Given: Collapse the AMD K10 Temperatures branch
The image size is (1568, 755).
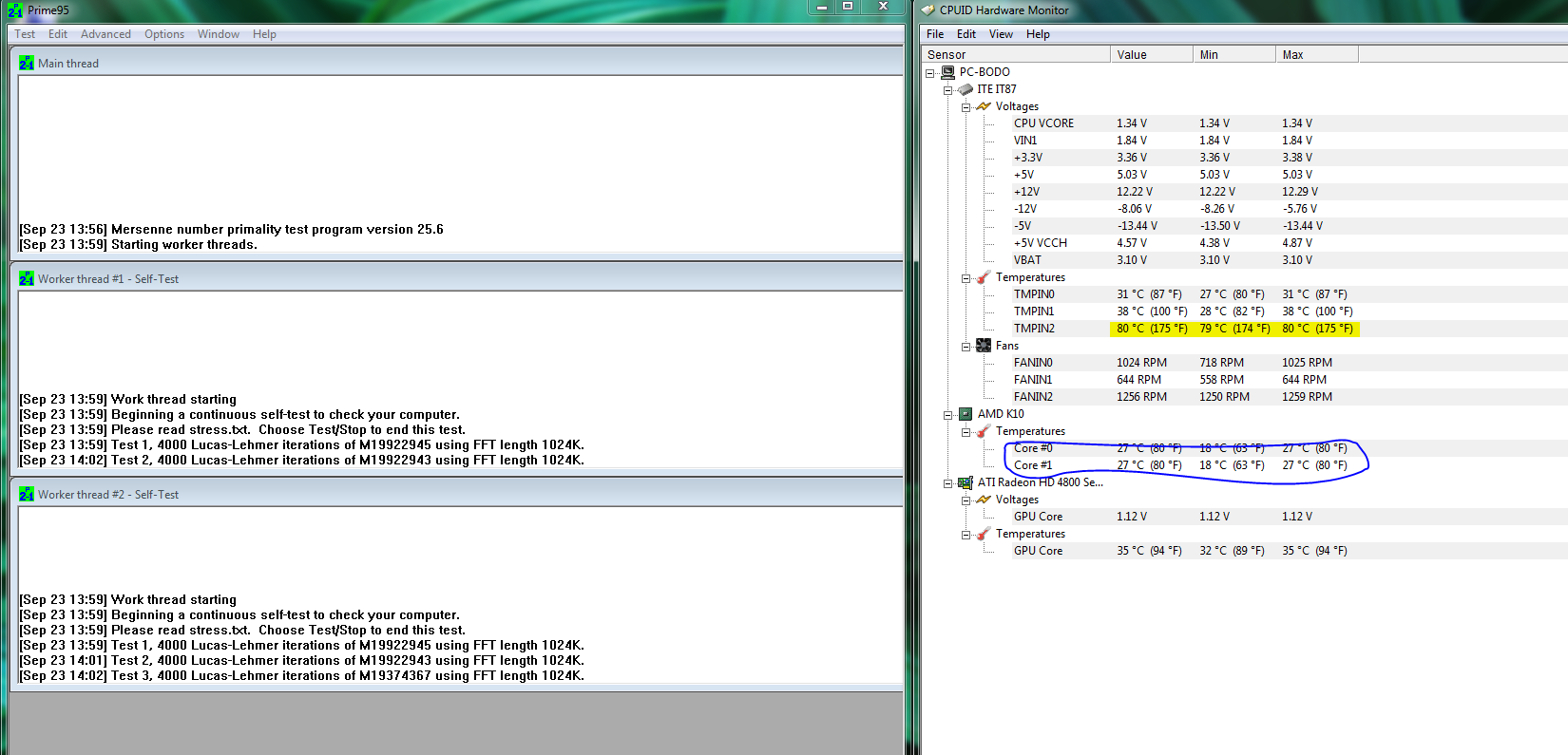Looking at the screenshot, I should [966, 432].
